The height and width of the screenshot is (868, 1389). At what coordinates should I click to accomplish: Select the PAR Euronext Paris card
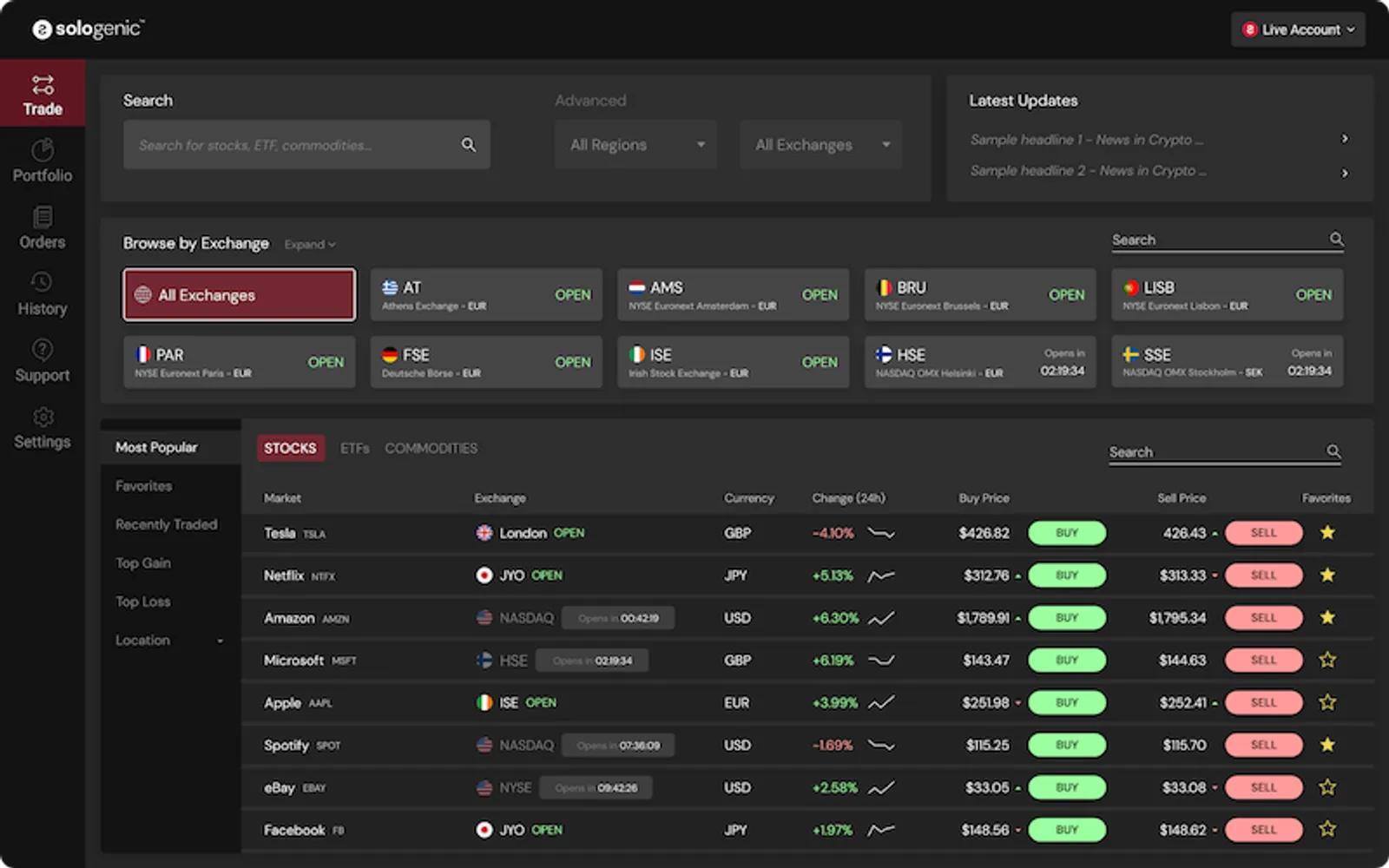(x=240, y=362)
